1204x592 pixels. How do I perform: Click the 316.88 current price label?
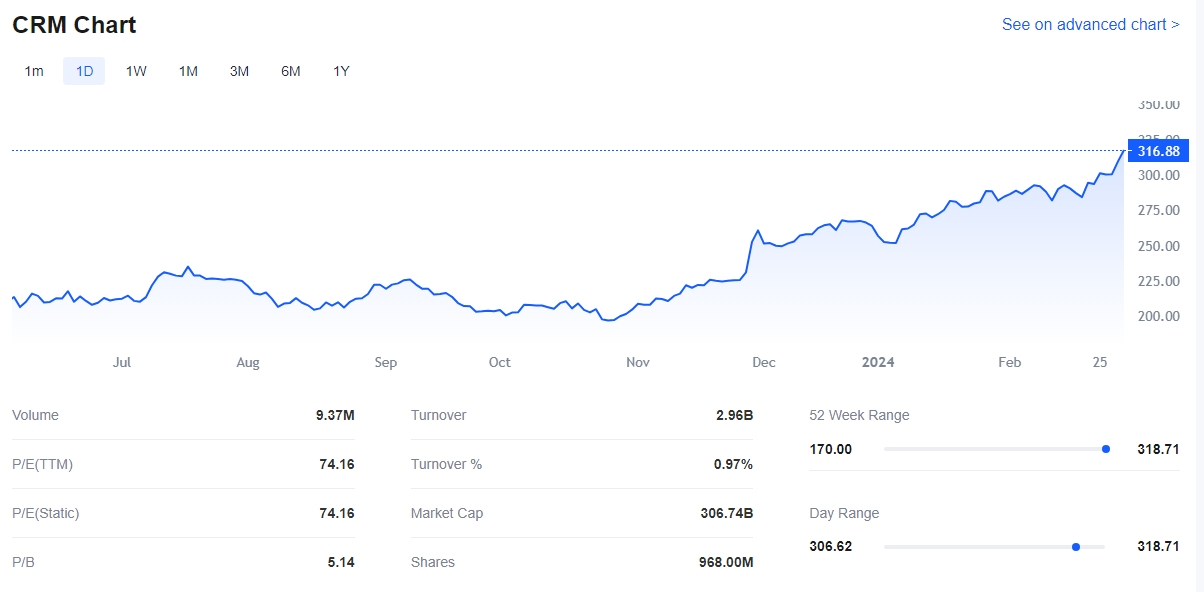[x=1158, y=151]
